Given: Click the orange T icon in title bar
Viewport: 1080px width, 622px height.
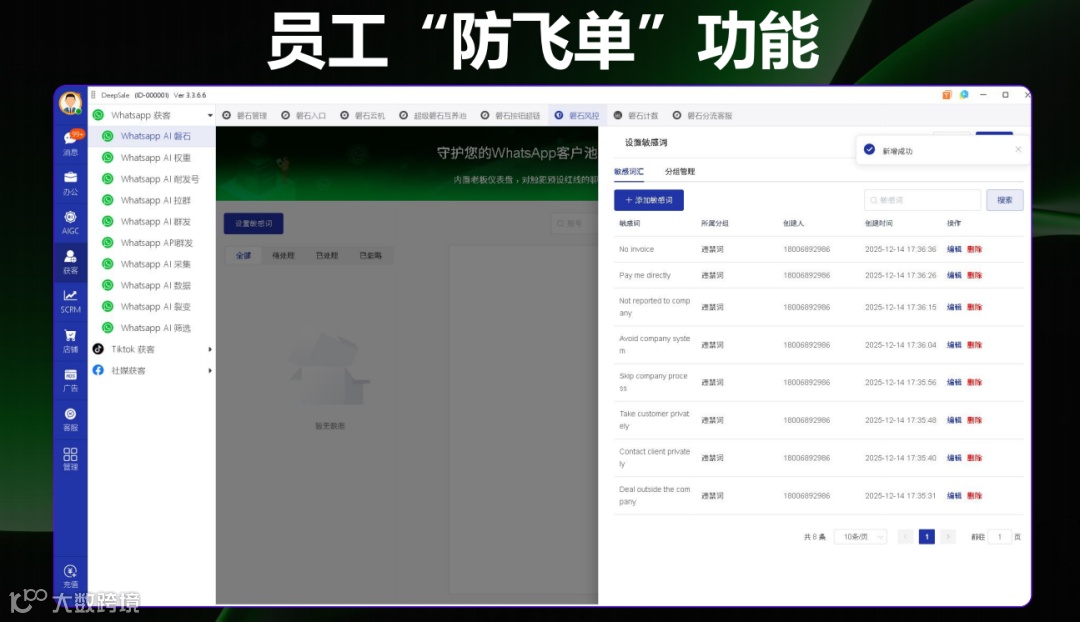Looking at the screenshot, I should pyautogui.click(x=946, y=95).
